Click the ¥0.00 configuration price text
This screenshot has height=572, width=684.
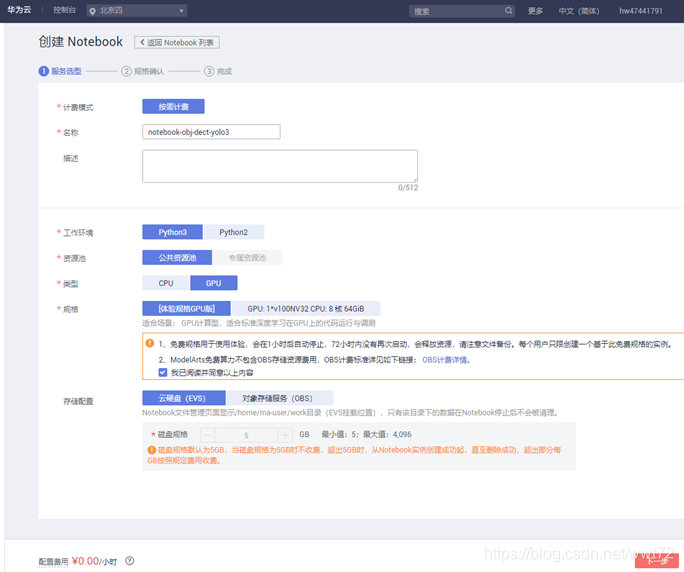click(86, 561)
